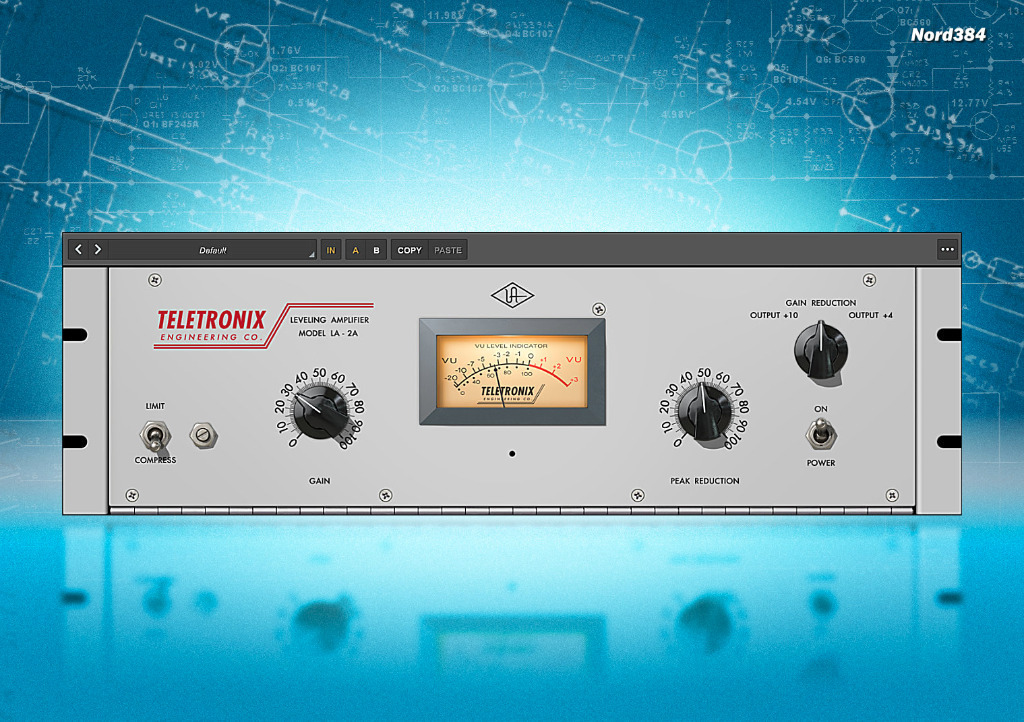Go to next preset arrow
1024x722 pixels.
(x=98, y=249)
